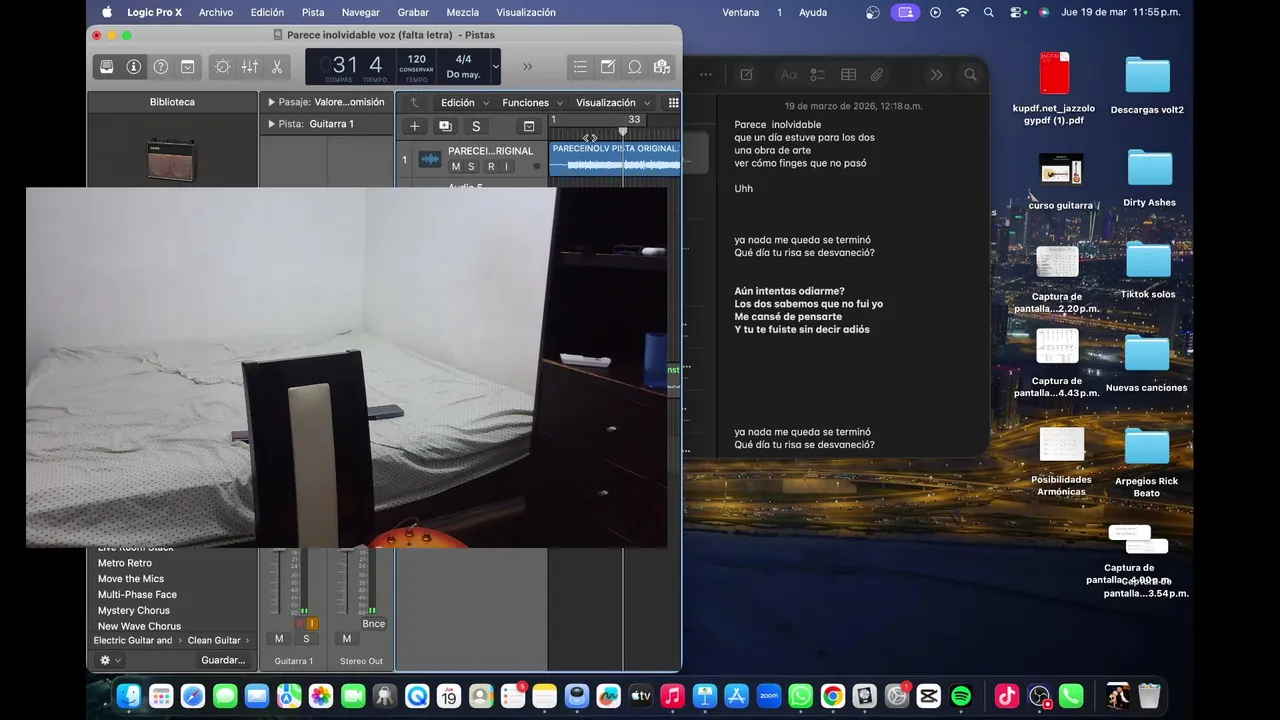Expand the Pasaje disclosure triangle

click(271, 102)
